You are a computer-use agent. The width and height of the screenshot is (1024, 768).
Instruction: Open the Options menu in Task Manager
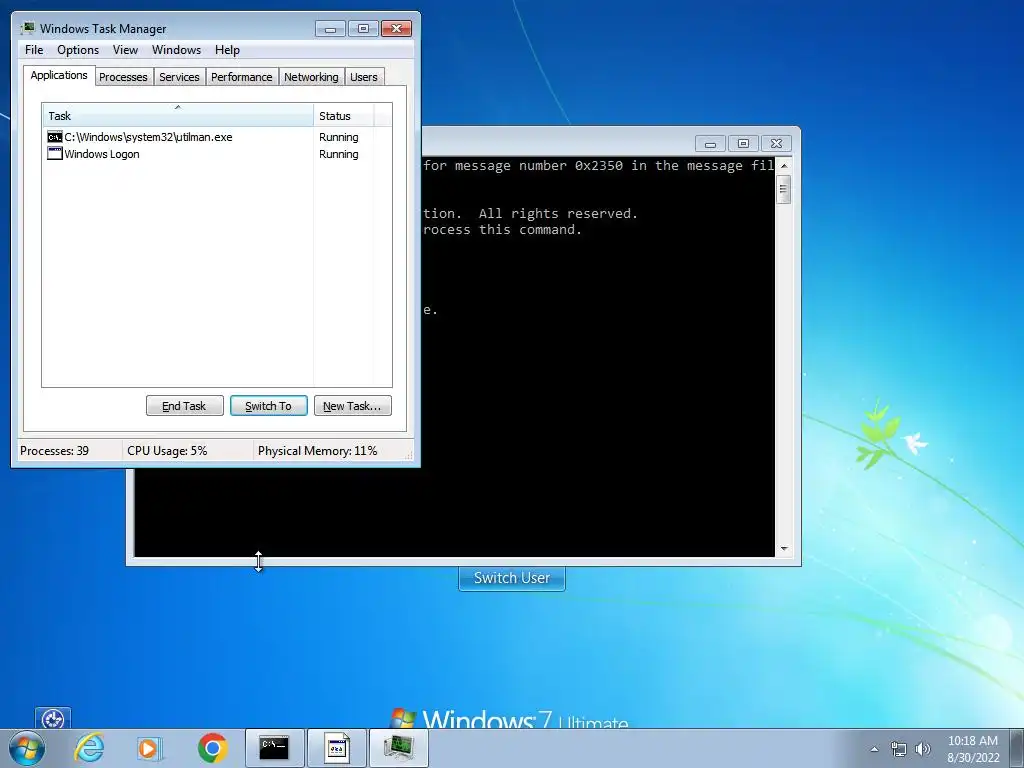[78, 50]
